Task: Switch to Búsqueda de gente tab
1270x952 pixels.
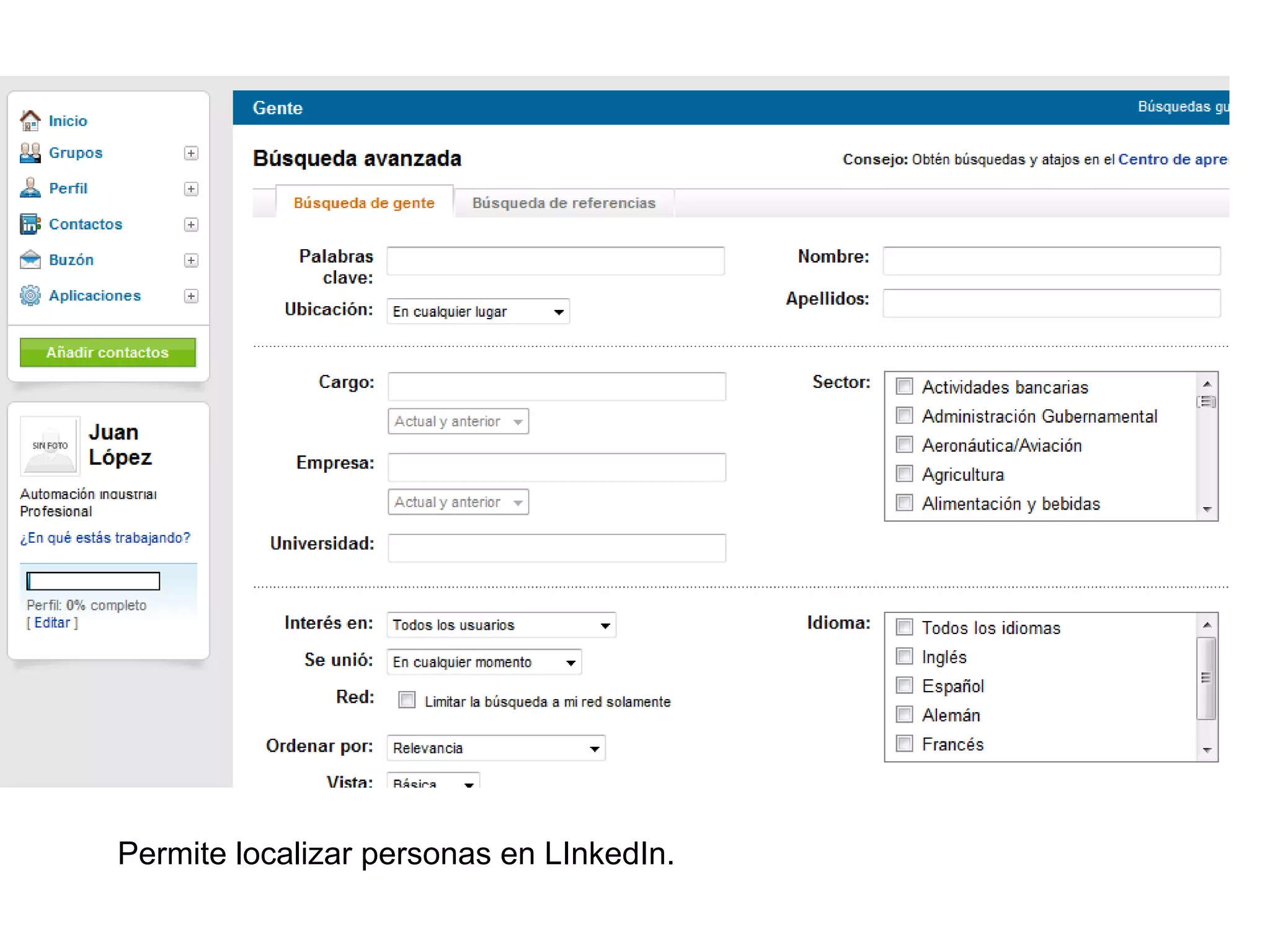Action: tap(364, 203)
